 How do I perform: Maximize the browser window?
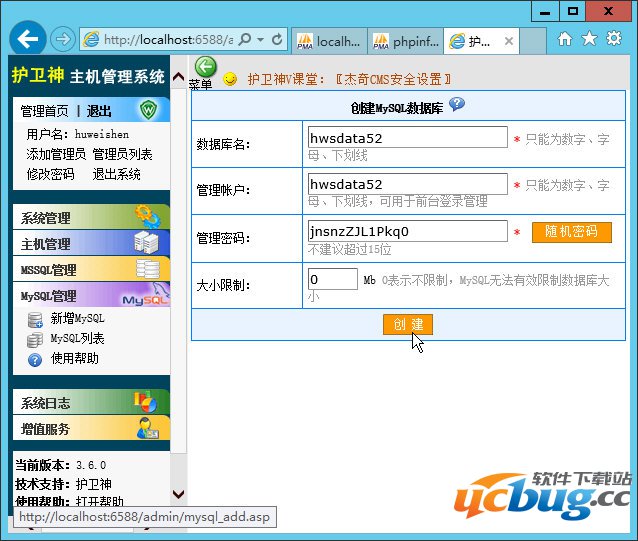point(572,11)
